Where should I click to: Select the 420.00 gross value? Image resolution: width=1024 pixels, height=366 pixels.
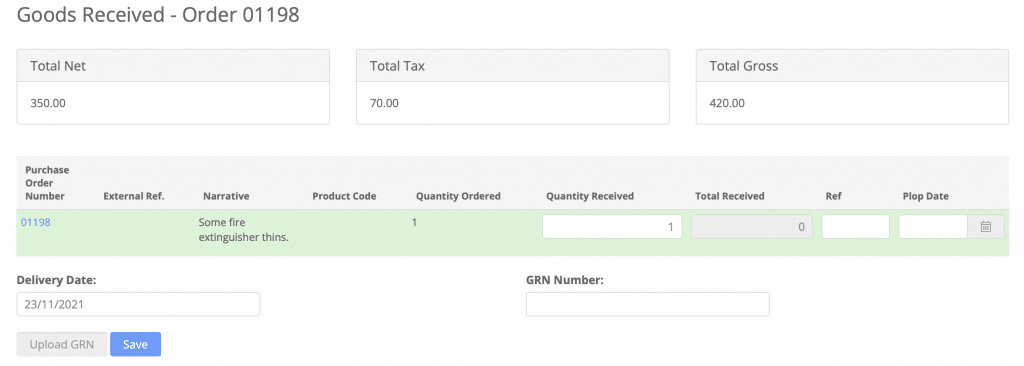727,103
